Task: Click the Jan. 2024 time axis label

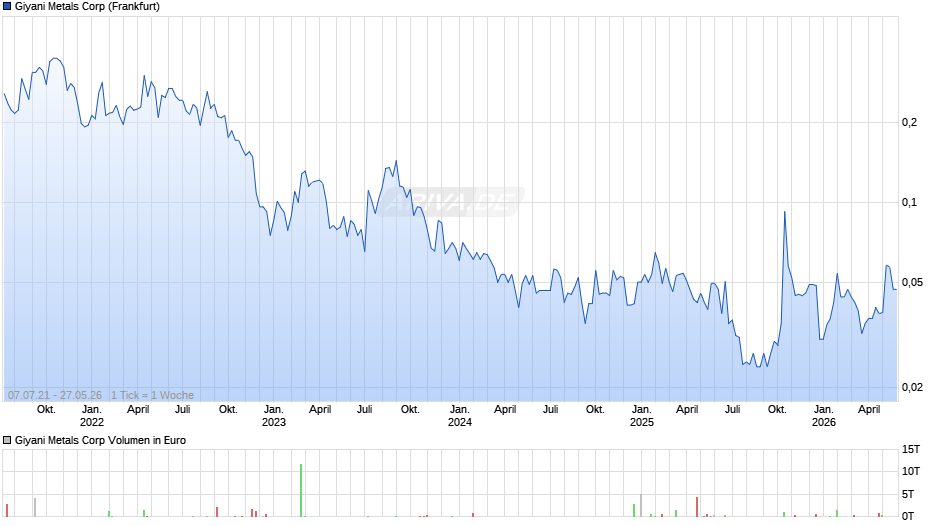Action: tap(460, 416)
